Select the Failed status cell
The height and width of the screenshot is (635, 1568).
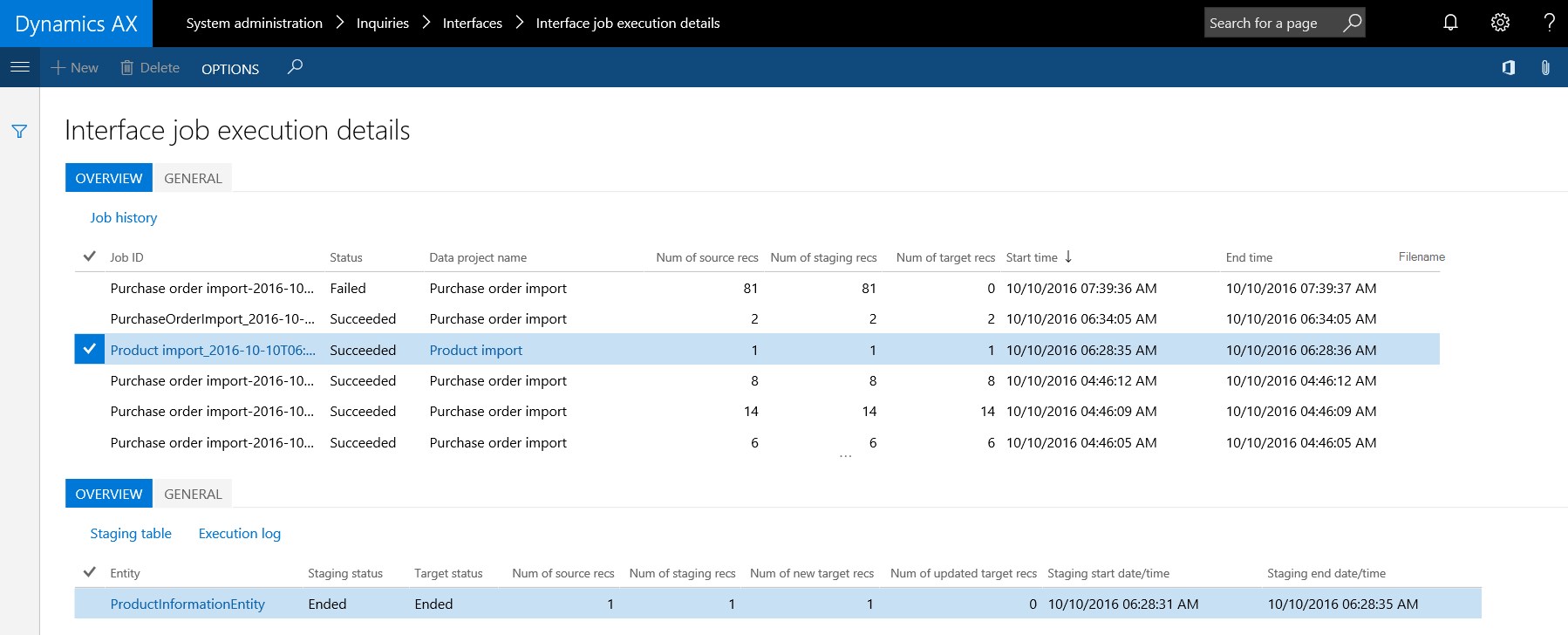348,288
